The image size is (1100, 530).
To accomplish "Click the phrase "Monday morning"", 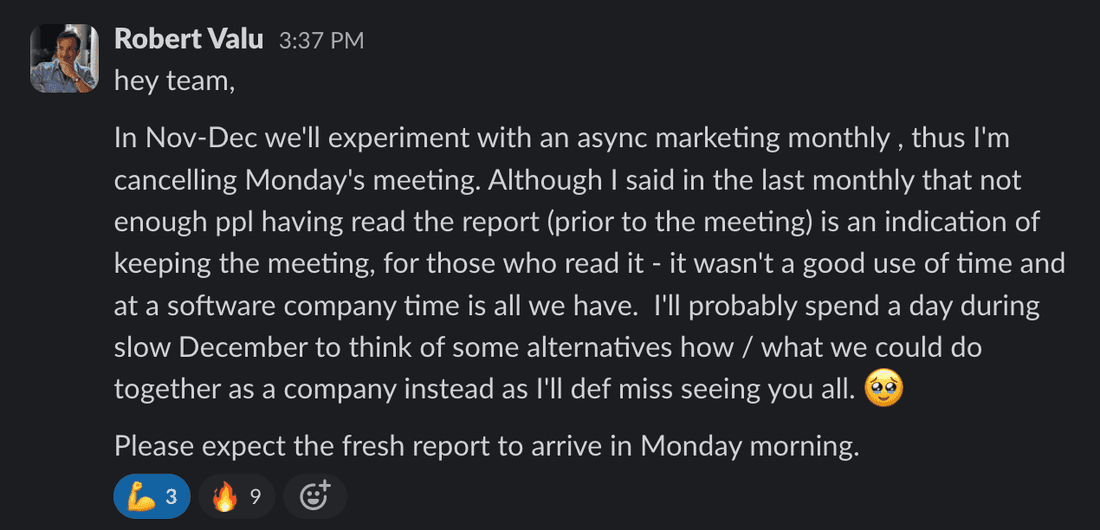I will [x=749, y=446].
